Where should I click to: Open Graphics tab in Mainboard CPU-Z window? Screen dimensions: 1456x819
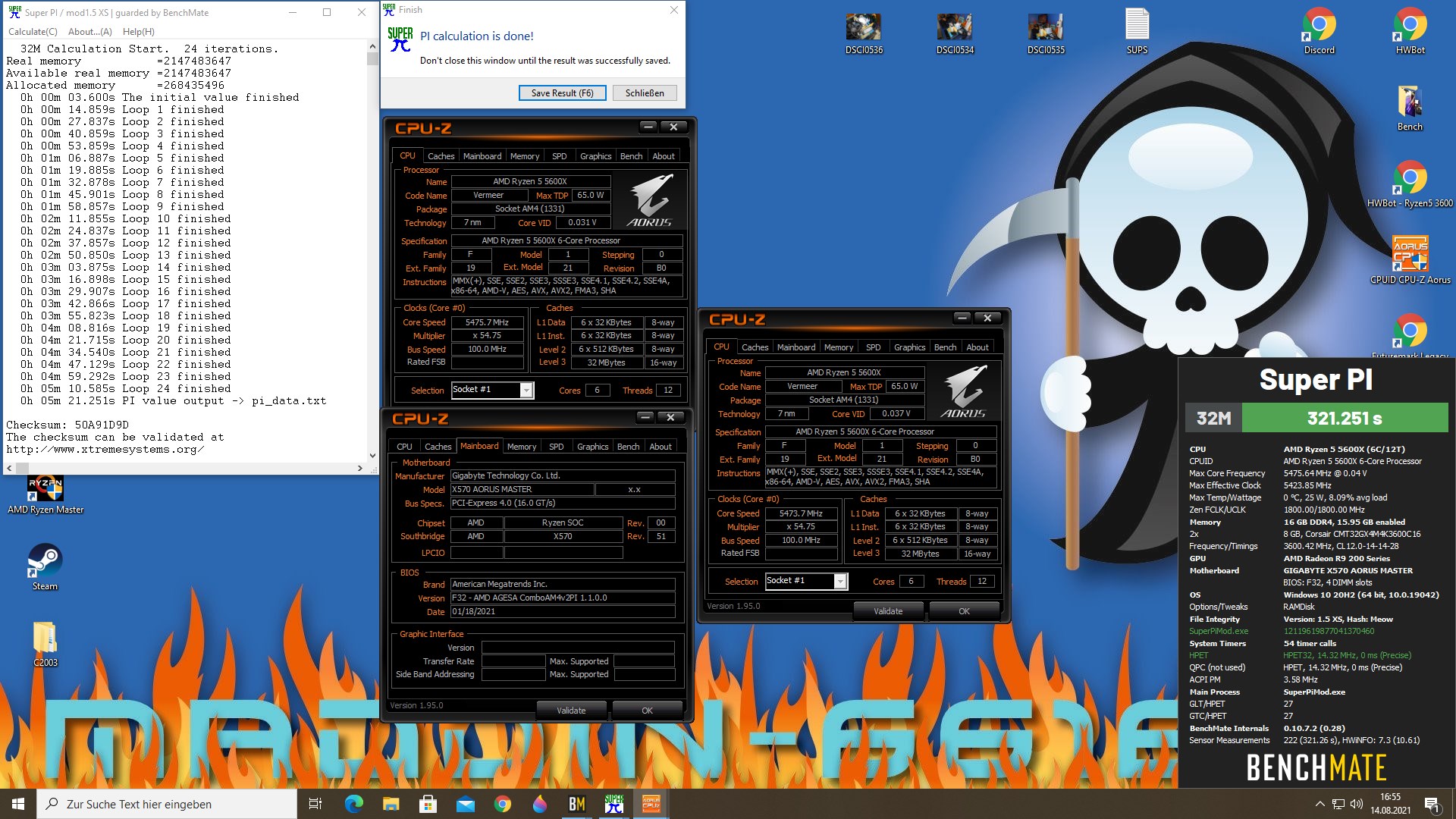pyautogui.click(x=592, y=447)
